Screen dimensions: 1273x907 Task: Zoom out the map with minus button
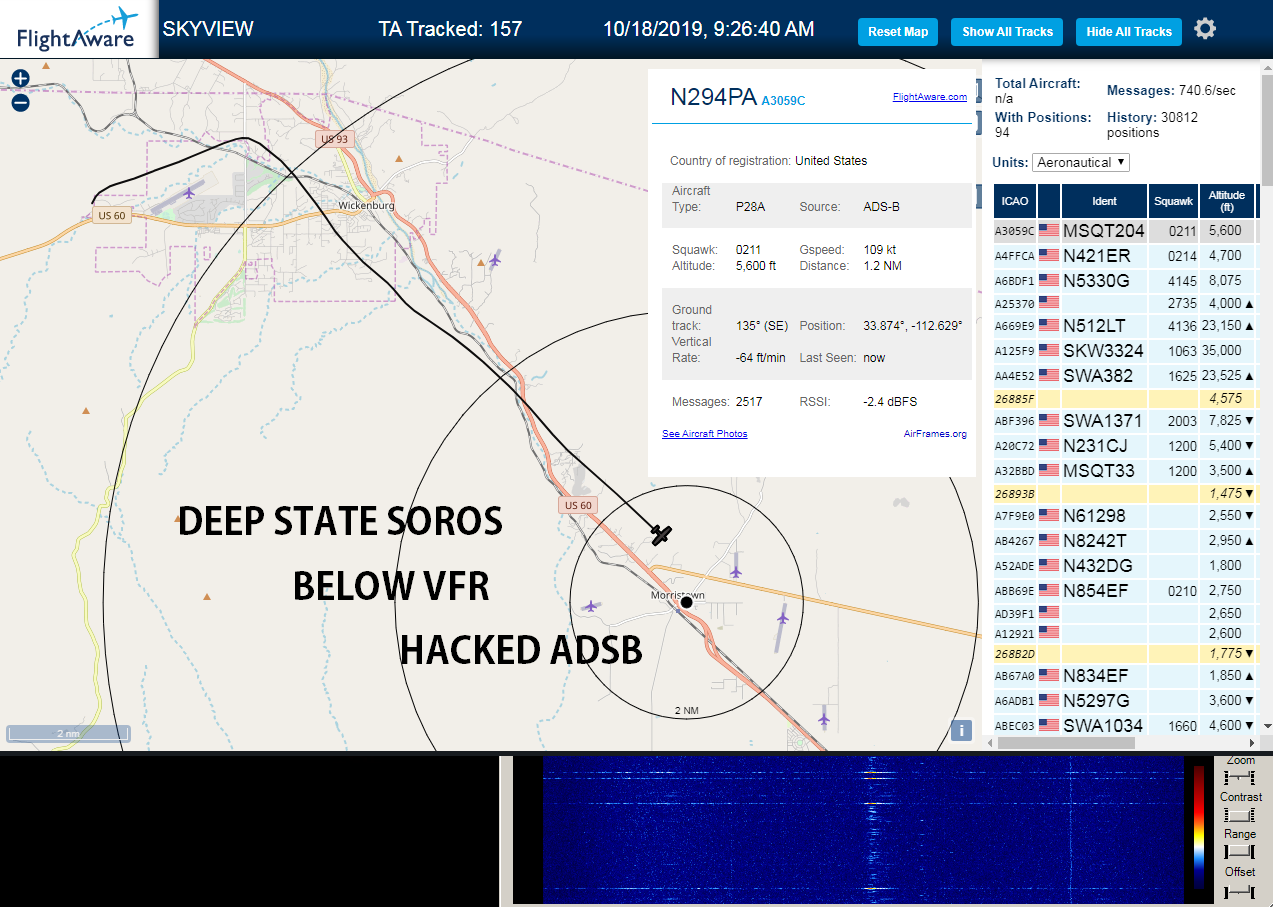click(20, 102)
